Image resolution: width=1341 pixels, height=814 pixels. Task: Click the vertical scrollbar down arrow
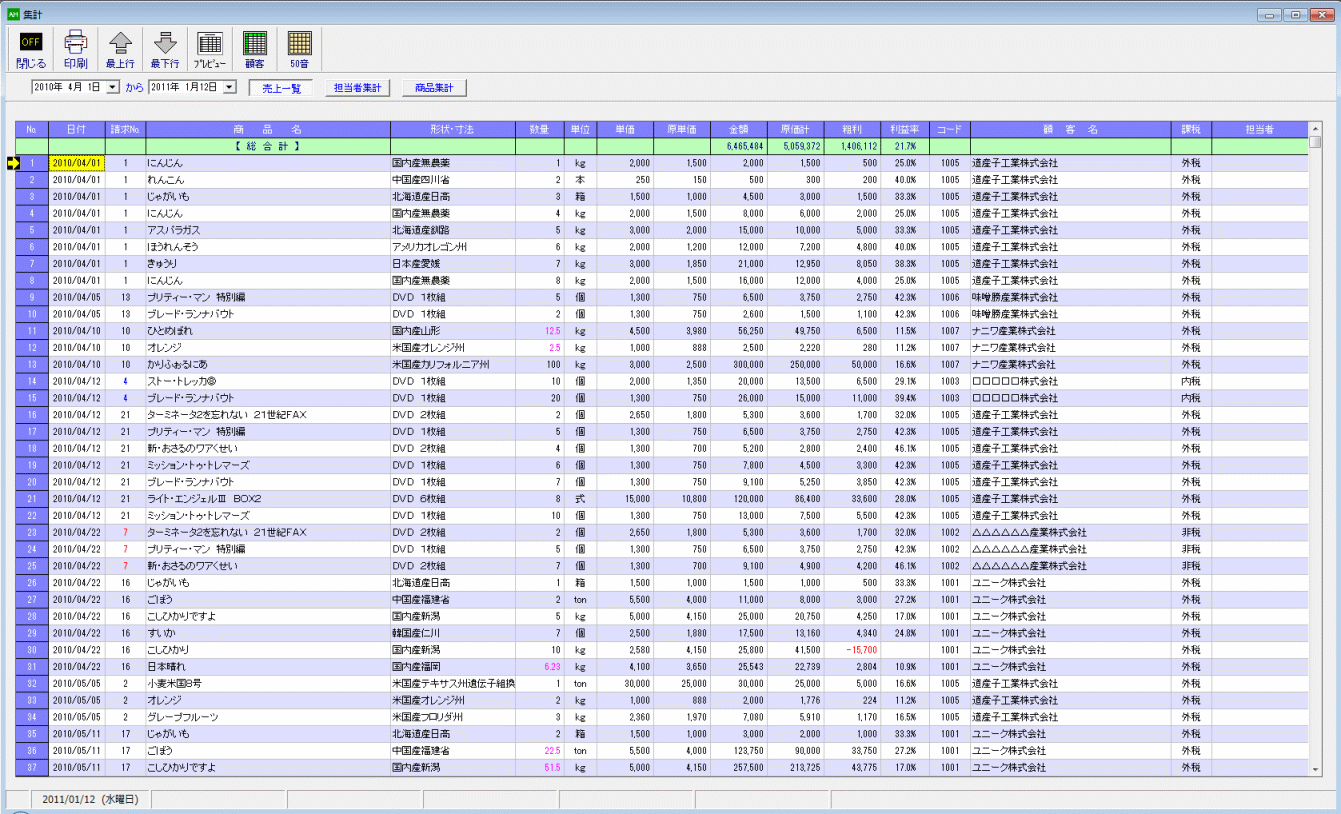[x=1316, y=769]
